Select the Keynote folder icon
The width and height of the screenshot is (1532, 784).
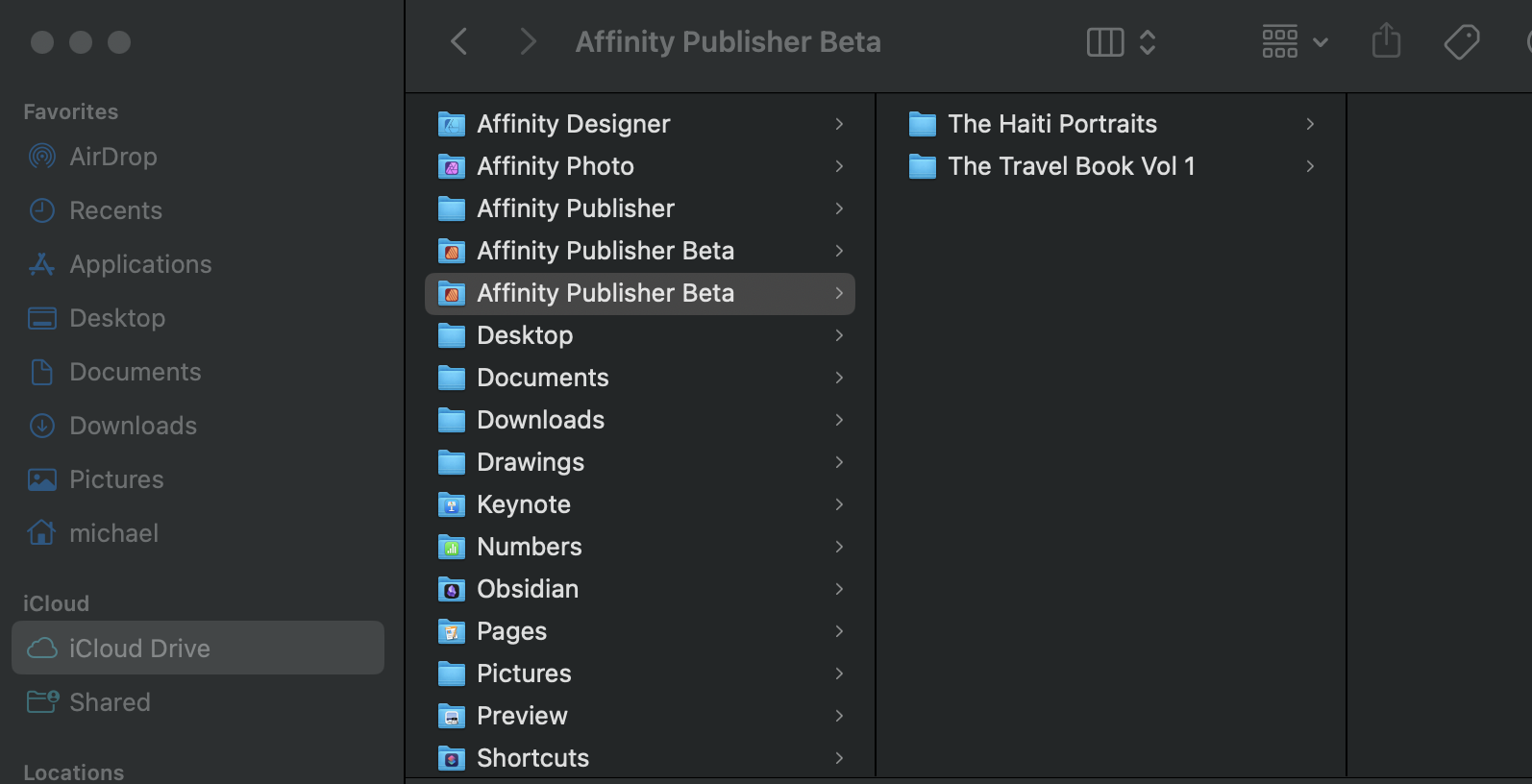point(452,504)
